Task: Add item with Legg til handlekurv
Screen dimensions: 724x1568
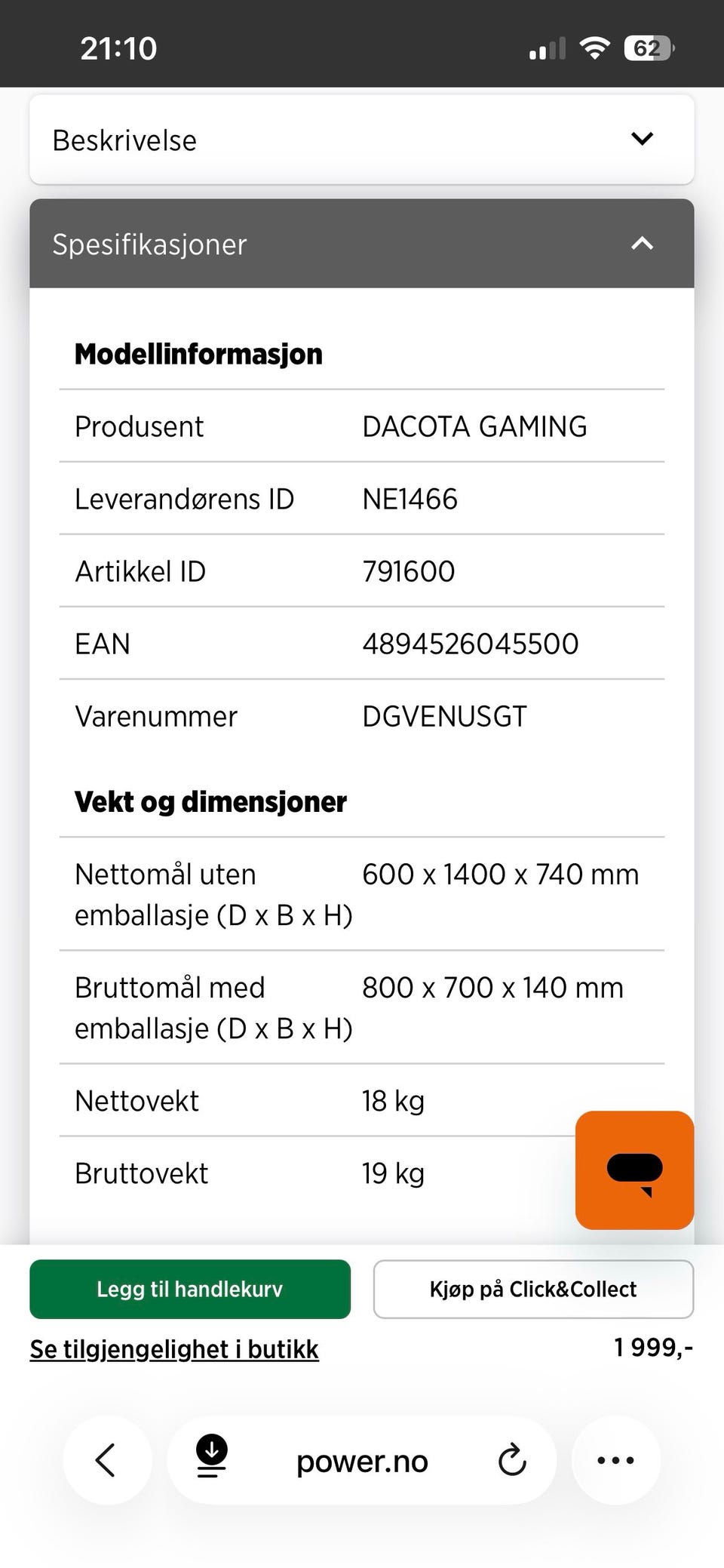Action: [x=190, y=1289]
